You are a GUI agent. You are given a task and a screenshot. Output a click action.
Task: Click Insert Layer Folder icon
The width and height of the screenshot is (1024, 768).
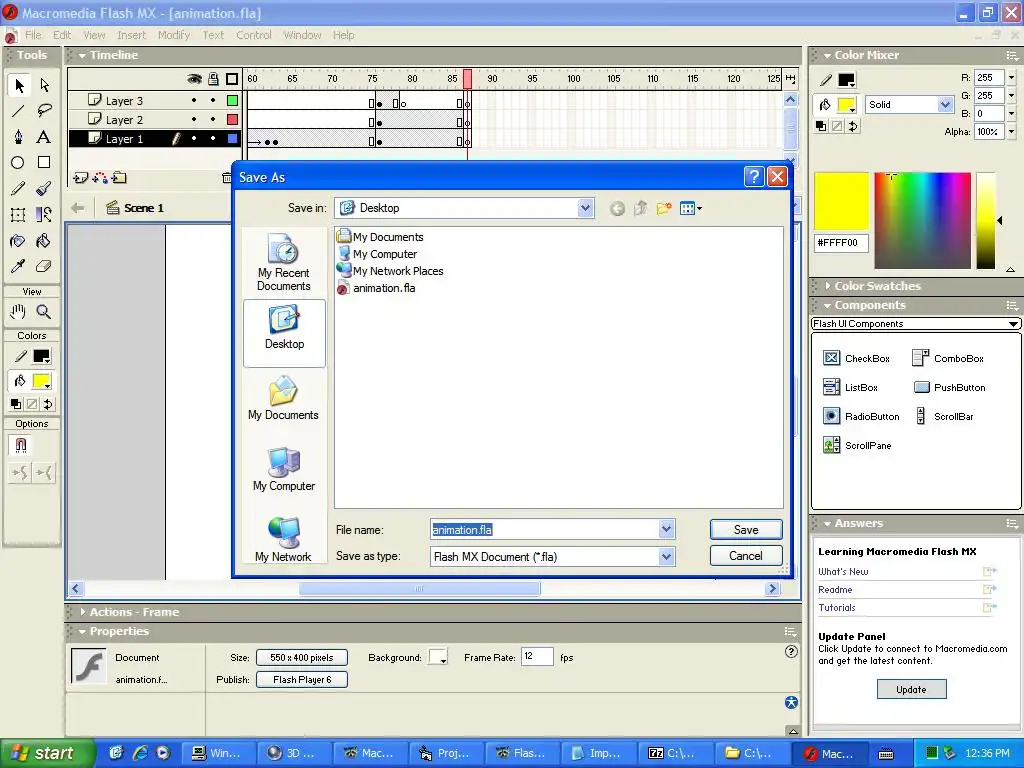[119, 178]
